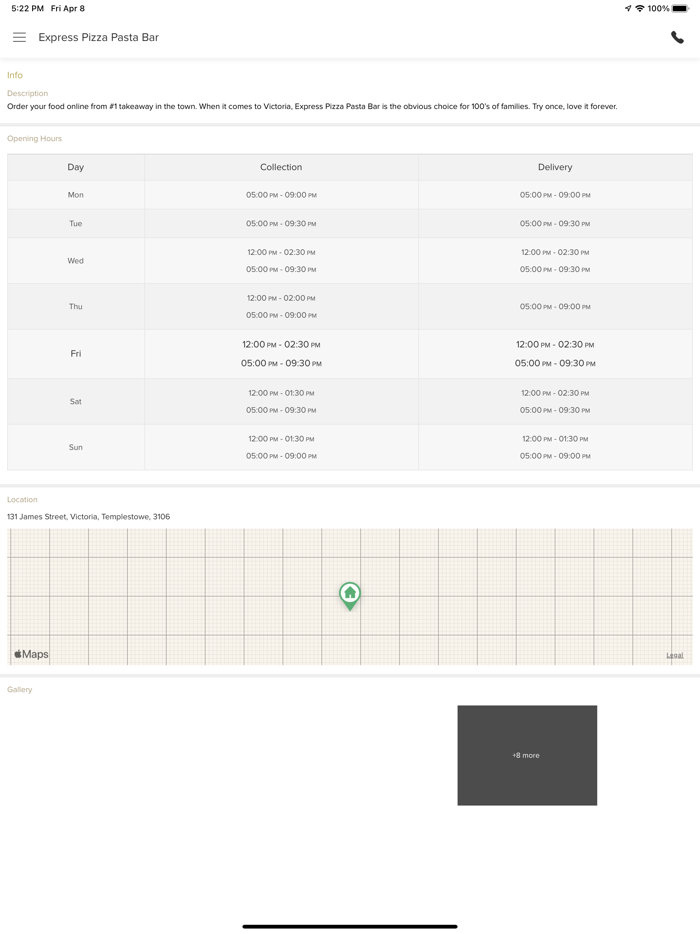Open the '+8 more' gallery thumbnail
This screenshot has width=700, height=934.
(527, 755)
